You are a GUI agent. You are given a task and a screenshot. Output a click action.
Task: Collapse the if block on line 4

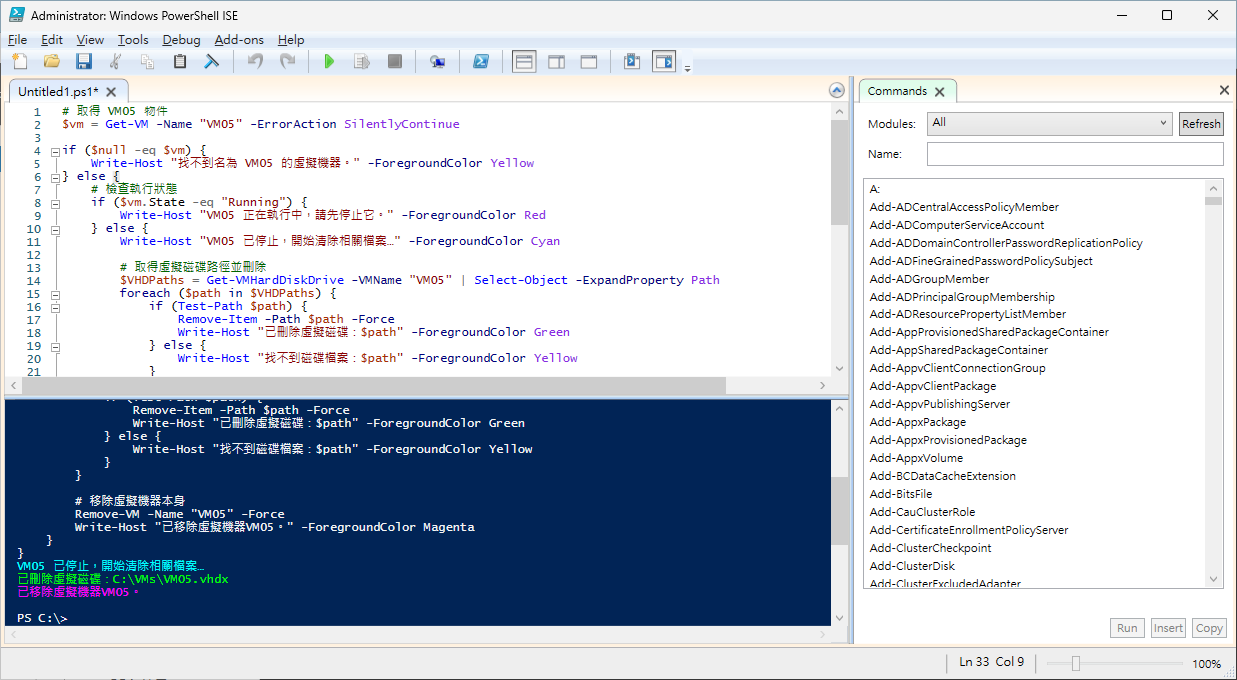(55, 150)
